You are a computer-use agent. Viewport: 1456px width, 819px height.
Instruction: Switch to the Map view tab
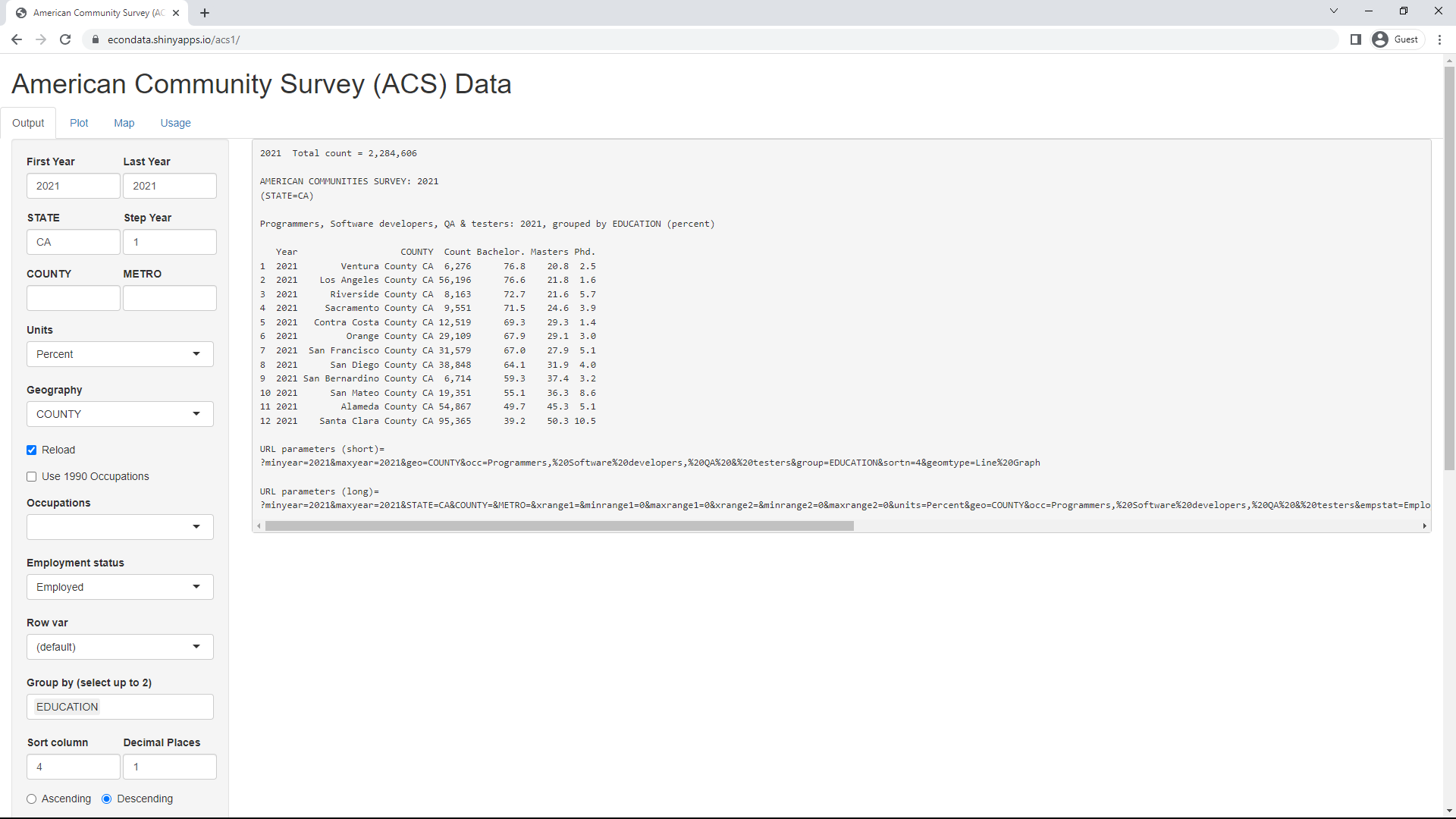point(124,123)
